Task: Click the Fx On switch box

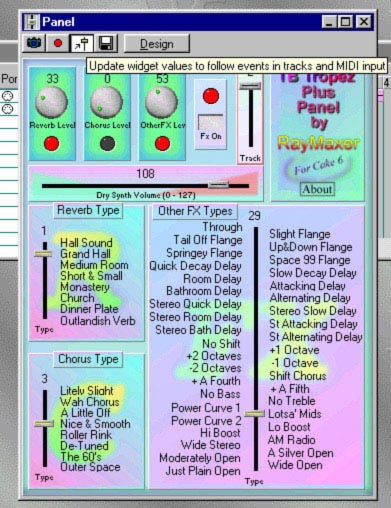Action: tap(211, 123)
